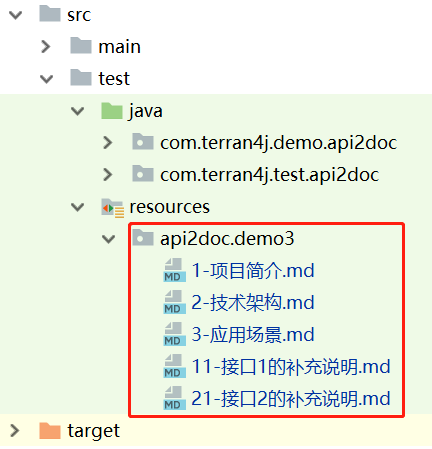Click the MD icon of 2-技术架构.md
The width and height of the screenshot is (432, 449).
(175, 302)
